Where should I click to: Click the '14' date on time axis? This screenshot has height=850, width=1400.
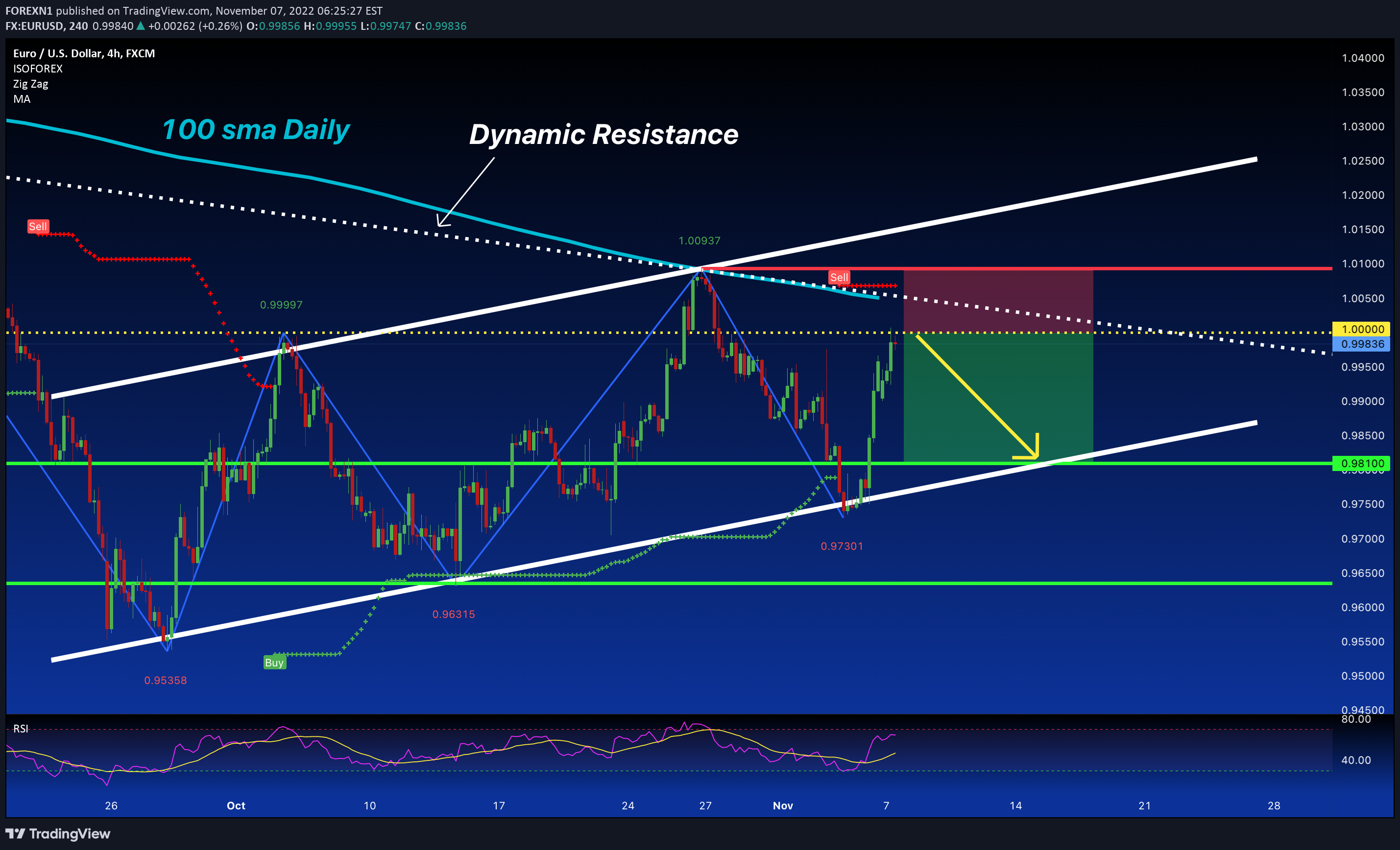click(x=1015, y=806)
